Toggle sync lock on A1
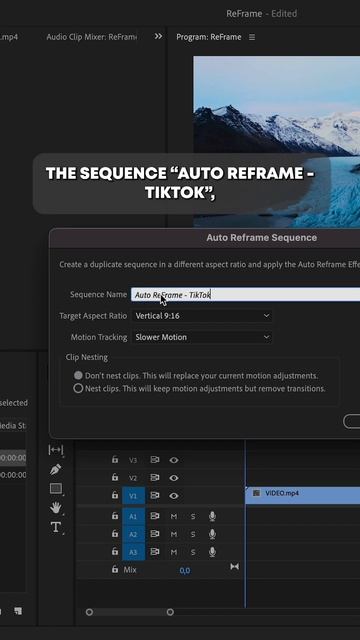This screenshot has width=360, height=640. 155,516
